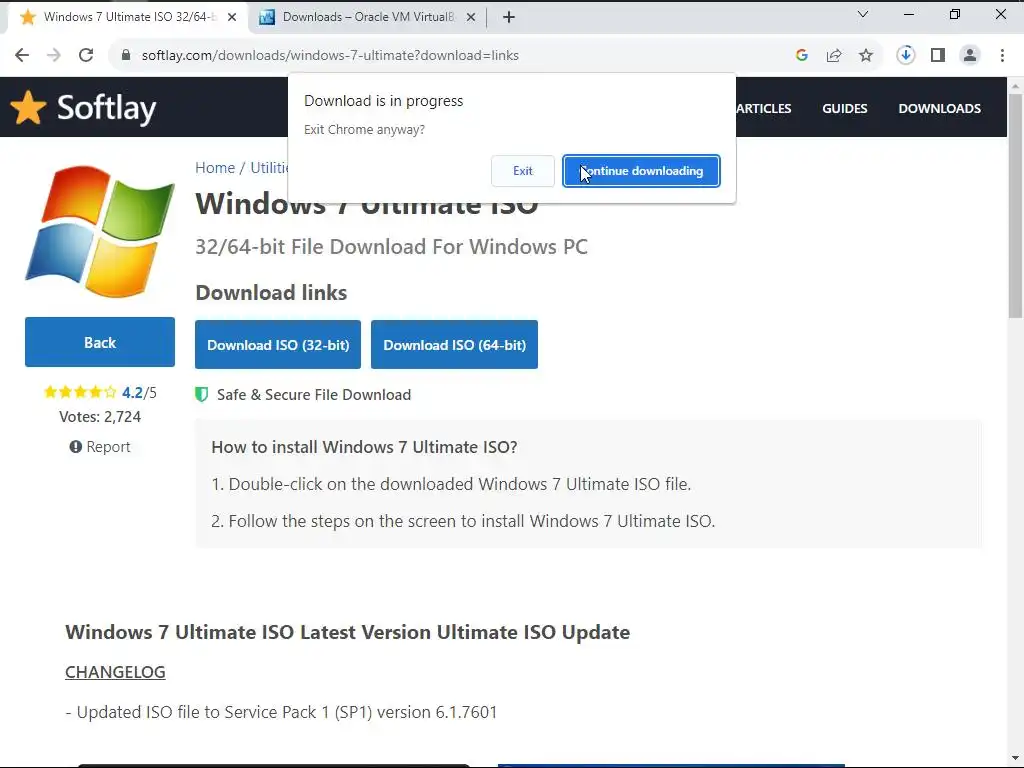Open a new tab with plus button
Viewport: 1024px width, 768px height.
coord(509,18)
